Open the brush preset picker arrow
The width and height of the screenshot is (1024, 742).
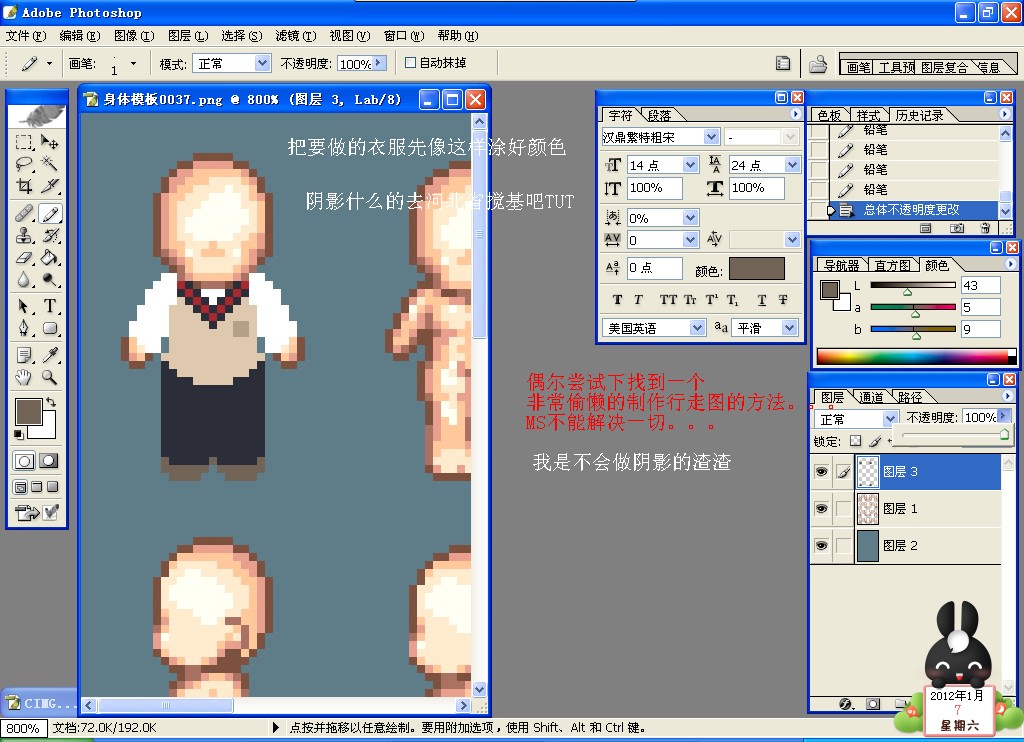click(133, 63)
